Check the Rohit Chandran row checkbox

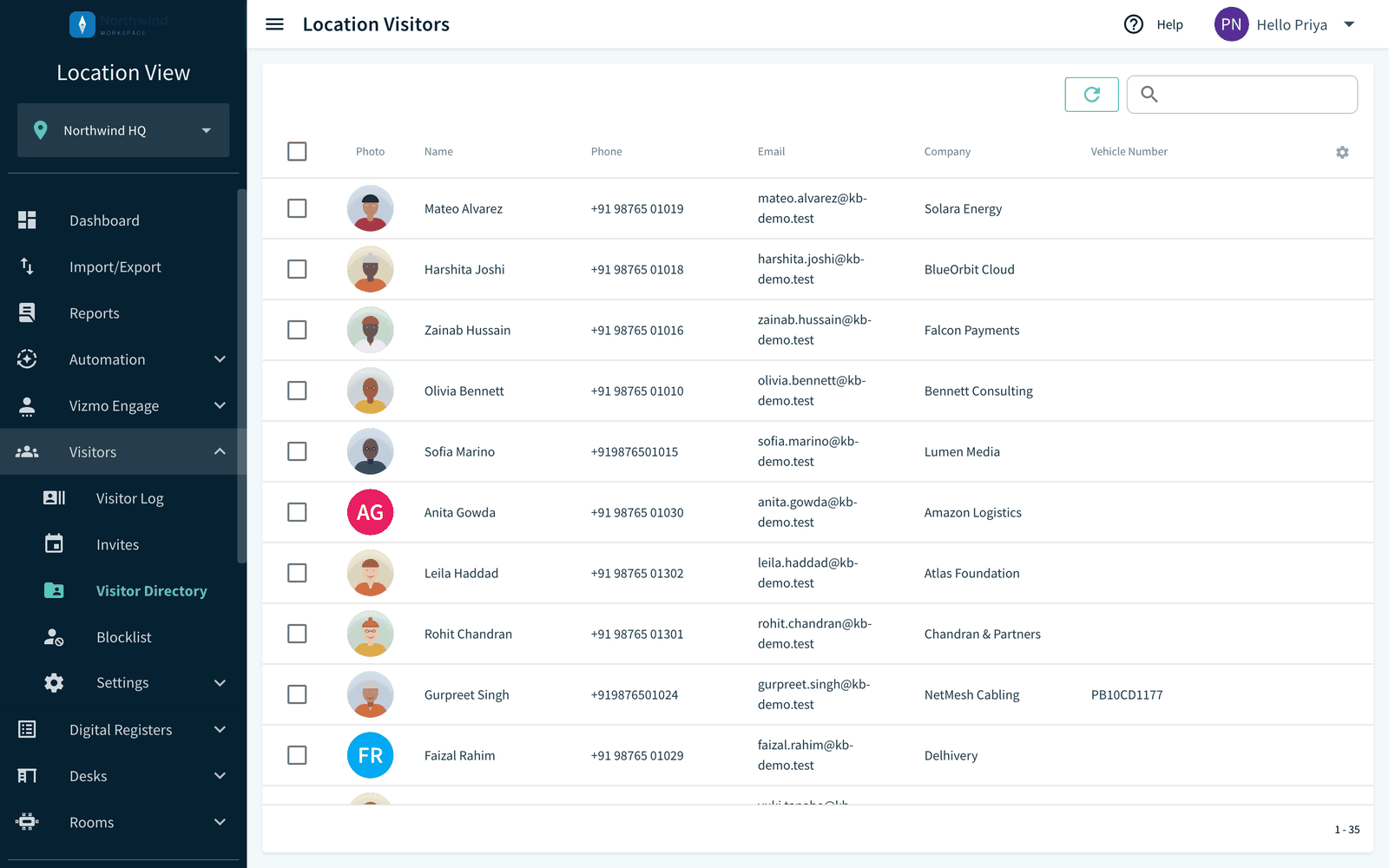[297, 634]
